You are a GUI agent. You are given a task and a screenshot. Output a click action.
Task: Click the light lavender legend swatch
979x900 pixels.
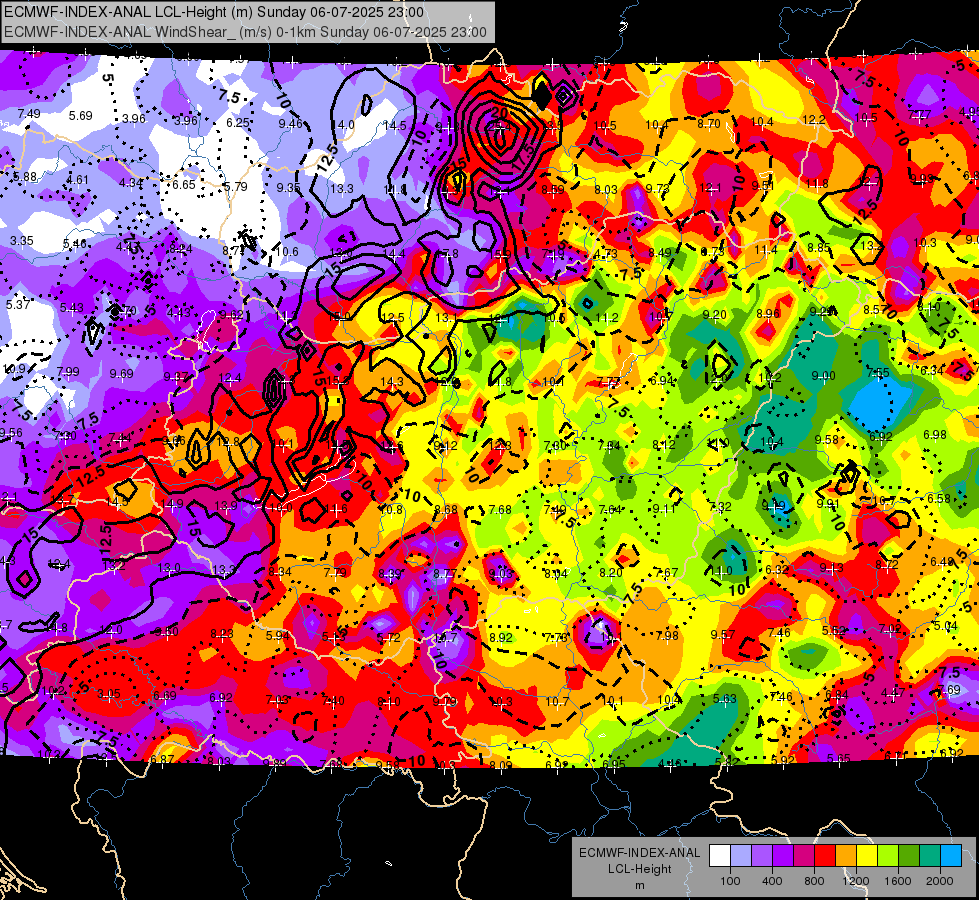pyautogui.click(x=741, y=856)
